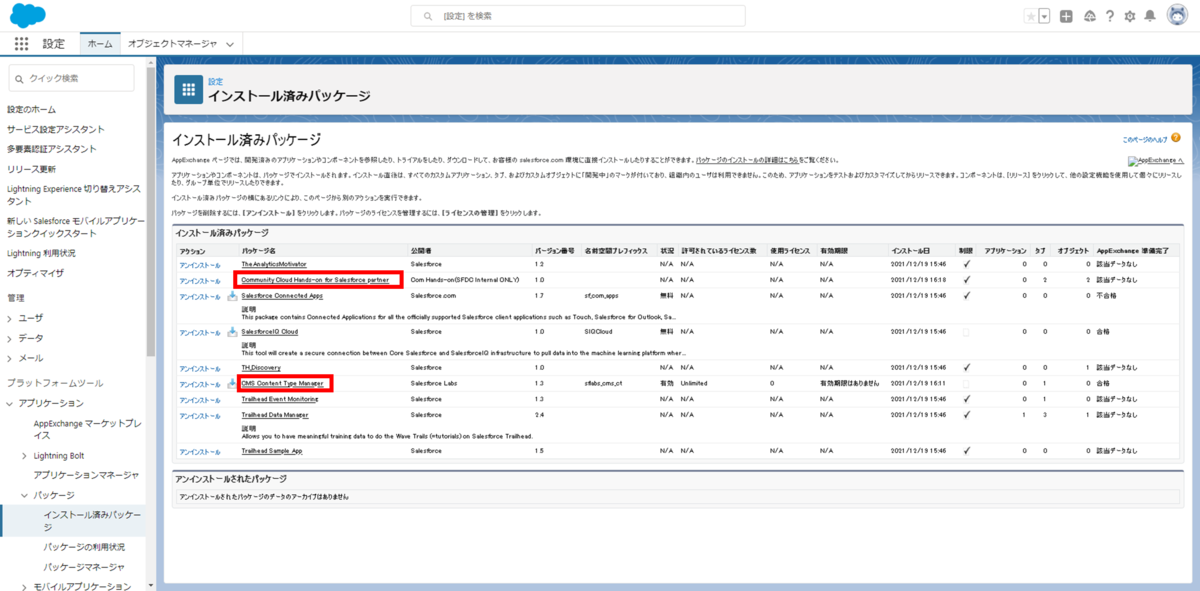
Task: Expand the Lightning Bolt tree node
Action: point(25,456)
